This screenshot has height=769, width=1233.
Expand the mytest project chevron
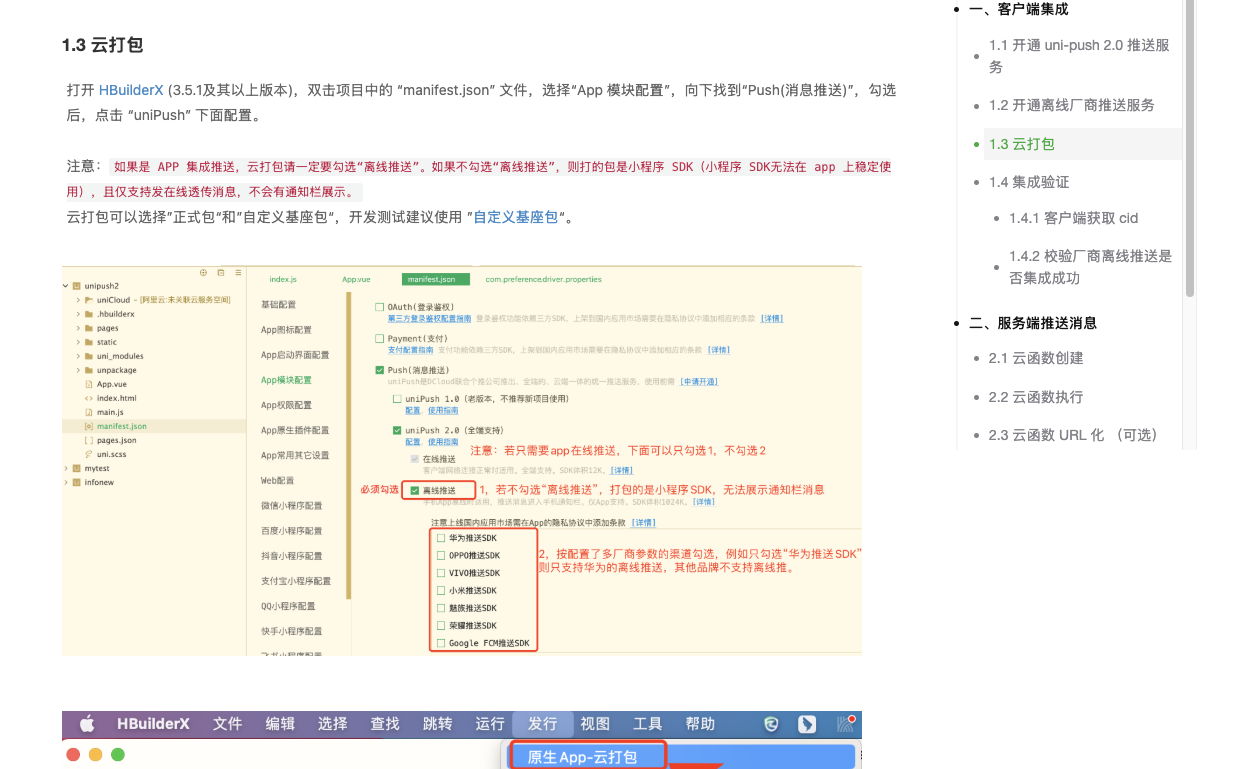(x=67, y=468)
